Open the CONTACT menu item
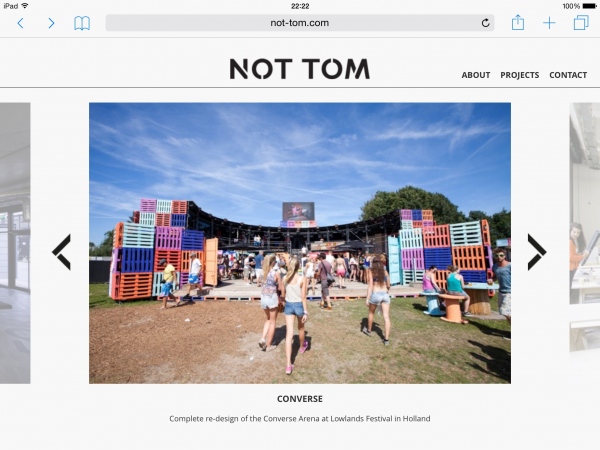The height and width of the screenshot is (450, 600). (568, 75)
